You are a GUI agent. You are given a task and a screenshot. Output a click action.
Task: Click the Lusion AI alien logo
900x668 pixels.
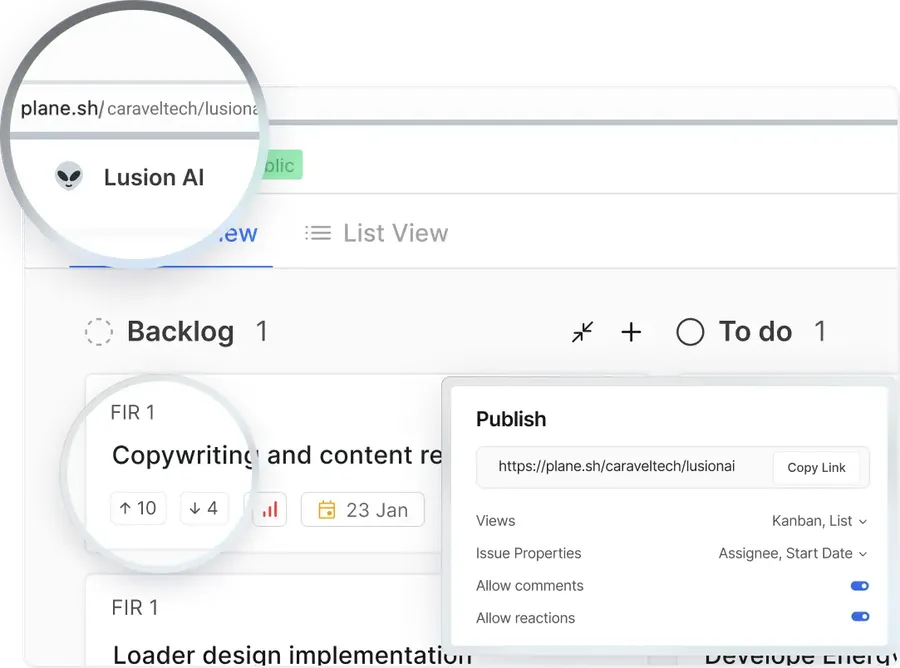(x=69, y=176)
